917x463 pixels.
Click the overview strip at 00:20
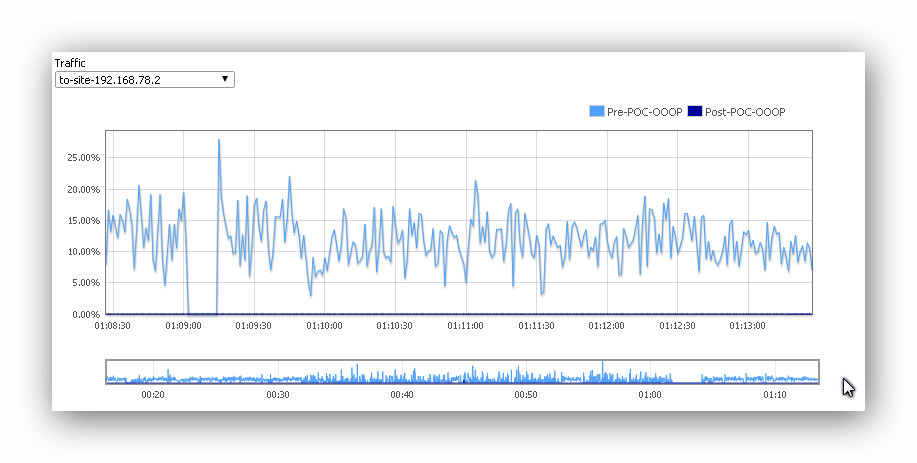pos(153,377)
